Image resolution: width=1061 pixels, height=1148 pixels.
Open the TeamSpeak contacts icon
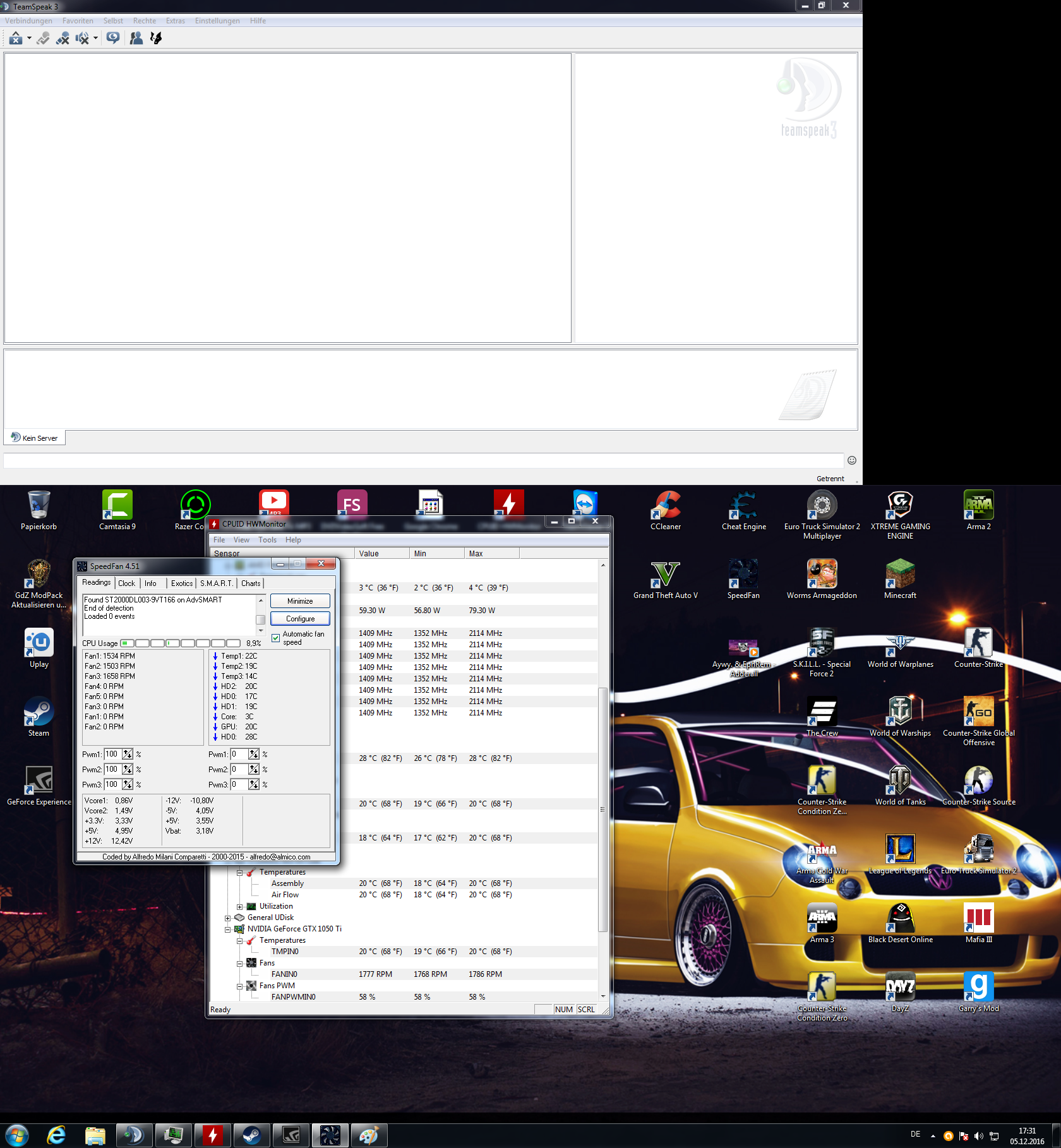point(136,39)
